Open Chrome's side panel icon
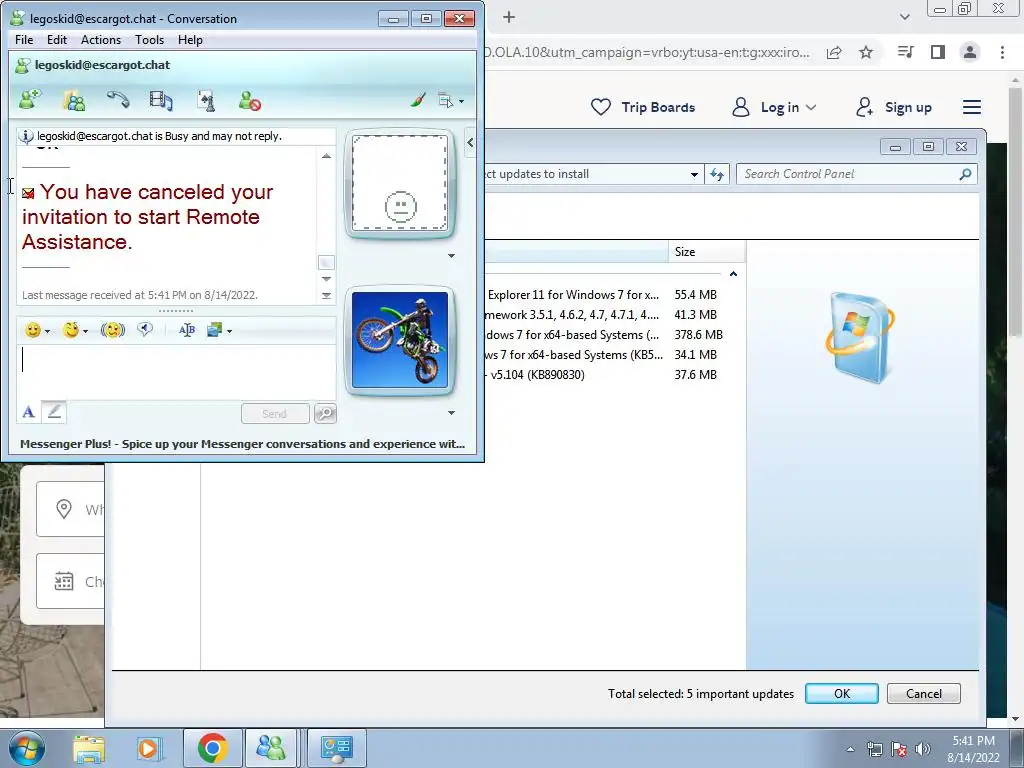This screenshot has width=1024, height=768. point(938,52)
